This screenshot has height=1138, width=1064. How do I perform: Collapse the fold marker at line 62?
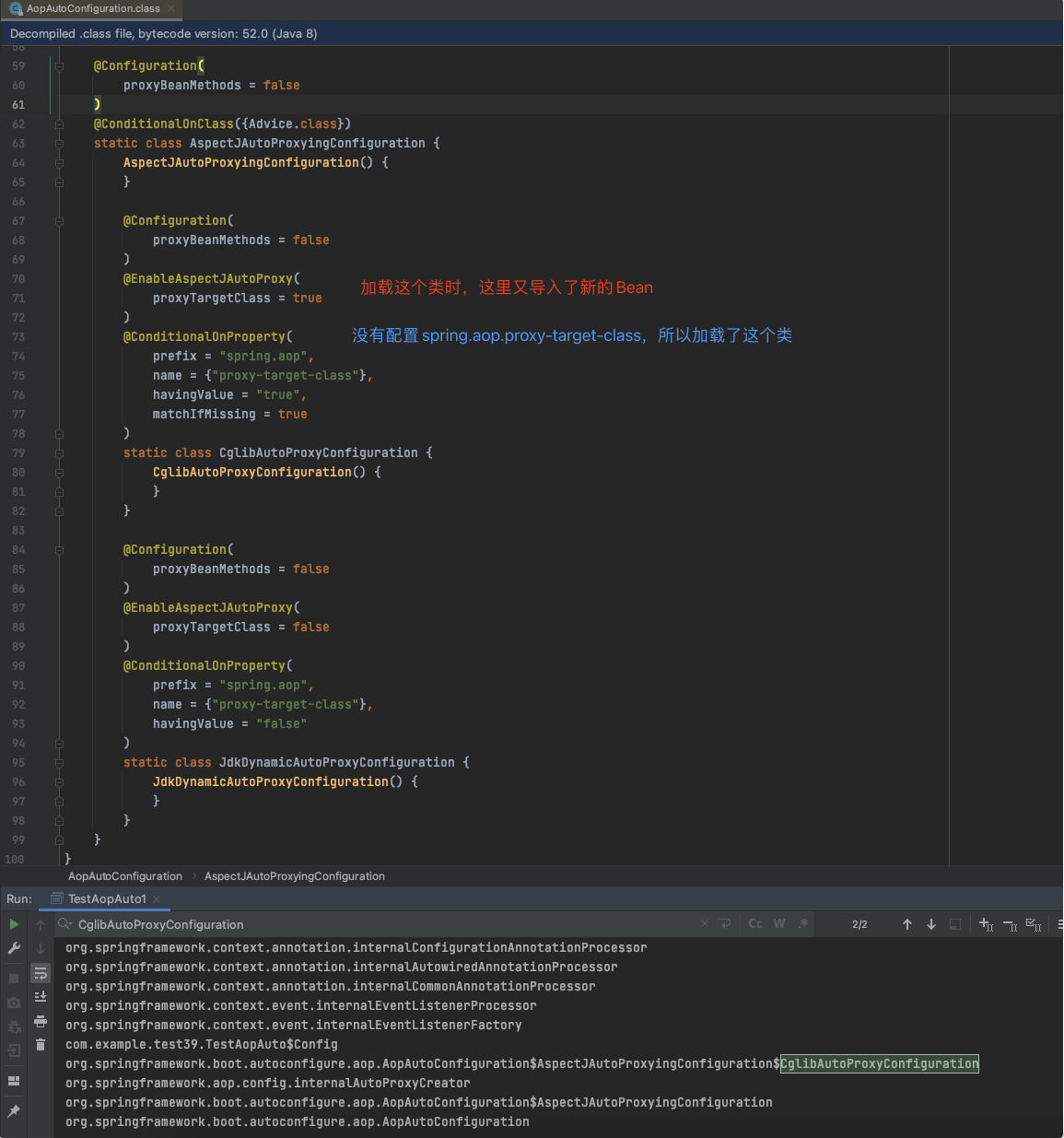pyautogui.click(x=59, y=124)
